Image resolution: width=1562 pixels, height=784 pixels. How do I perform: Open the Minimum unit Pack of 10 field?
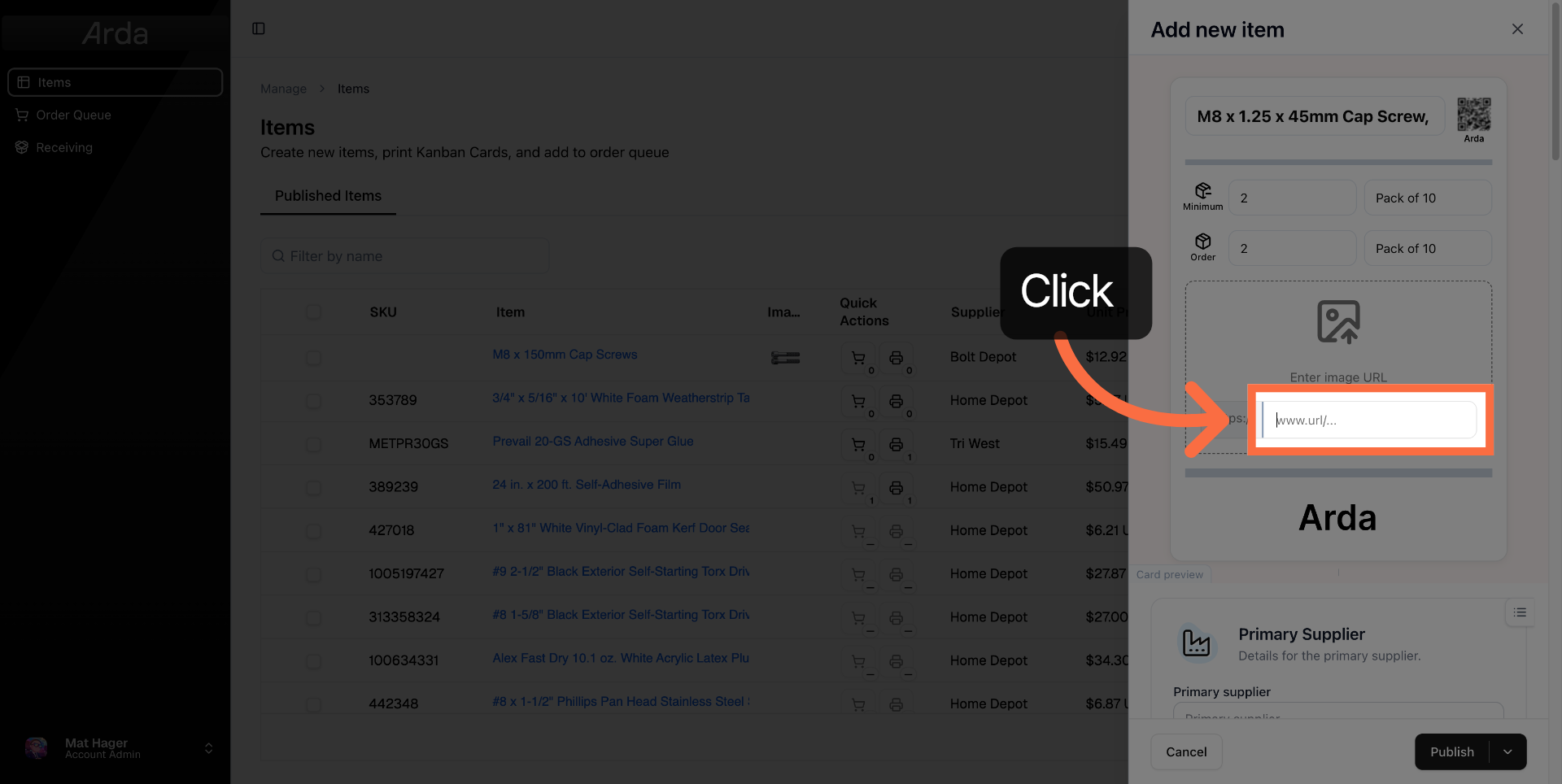tap(1427, 198)
